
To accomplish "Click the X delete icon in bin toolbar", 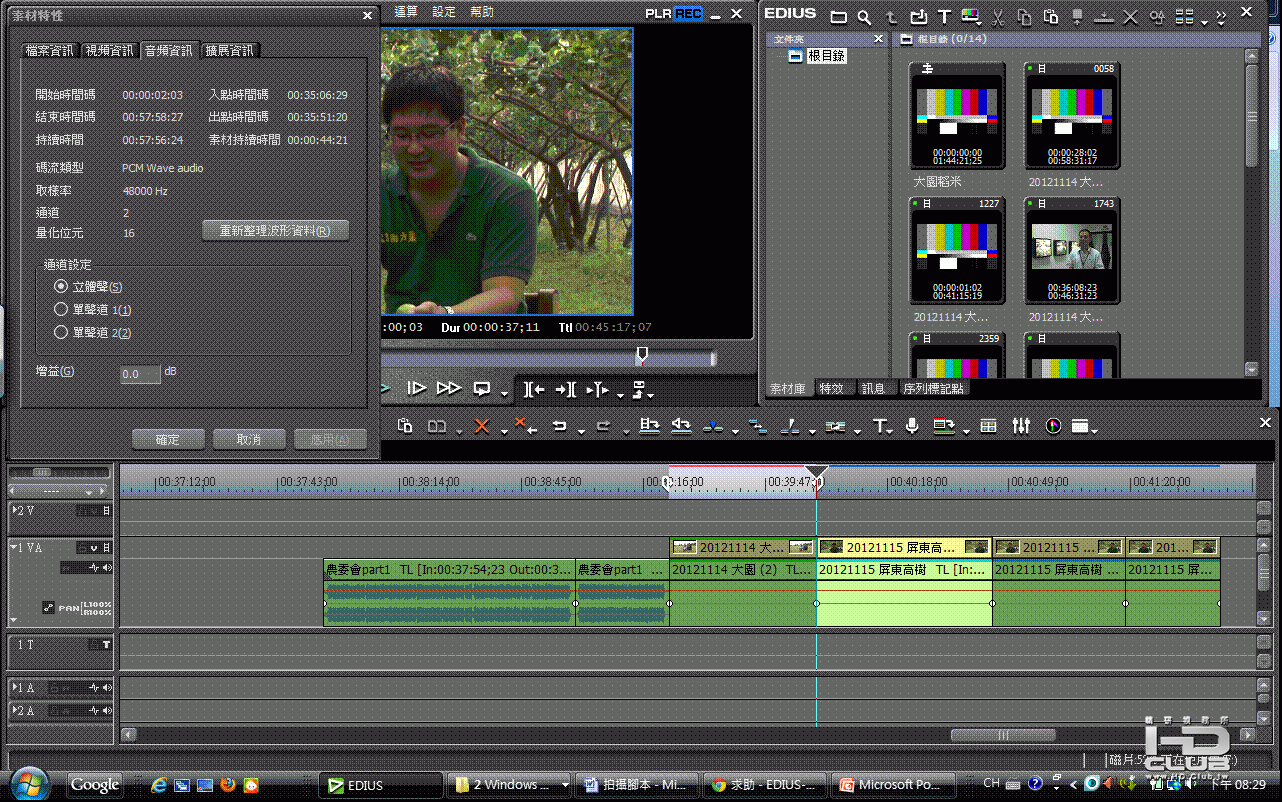I will tap(1131, 17).
